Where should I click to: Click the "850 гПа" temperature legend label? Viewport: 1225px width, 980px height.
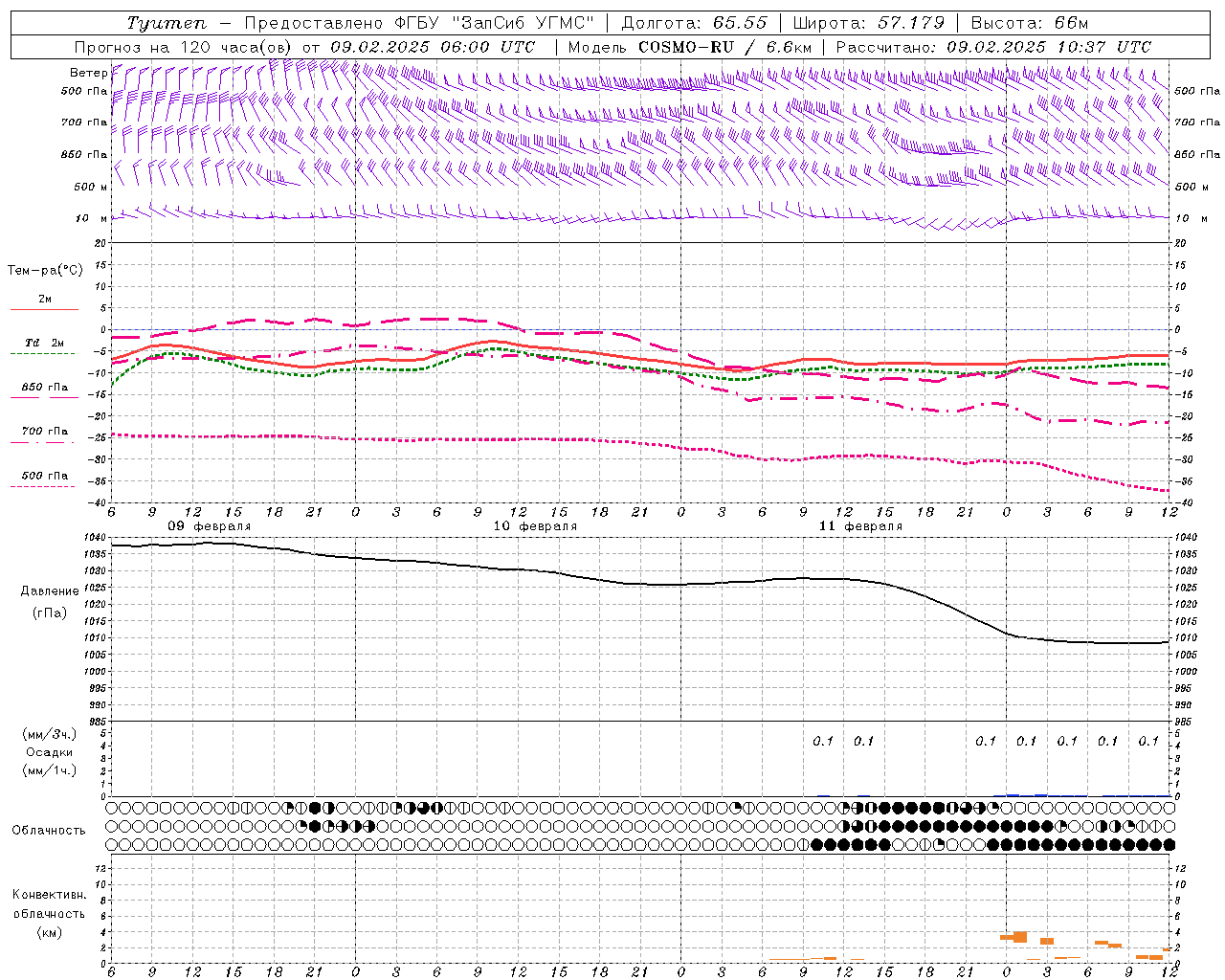pyautogui.click(x=45, y=387)
